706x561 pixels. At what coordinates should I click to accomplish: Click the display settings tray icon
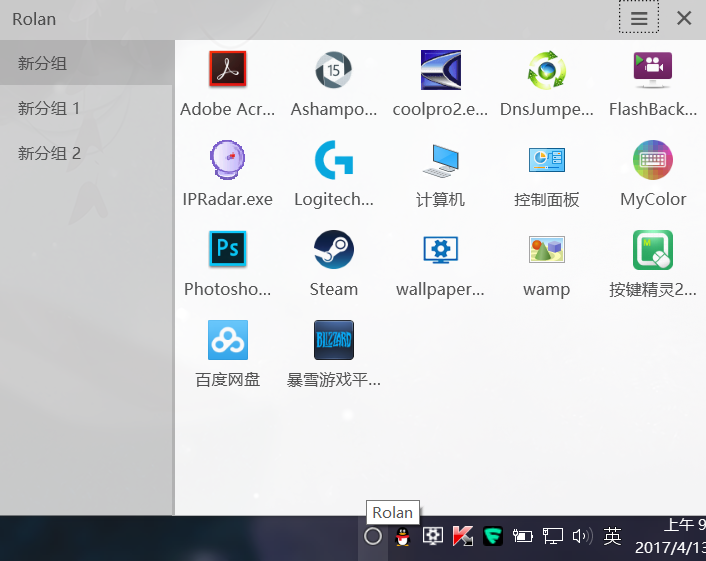(433, 536)
